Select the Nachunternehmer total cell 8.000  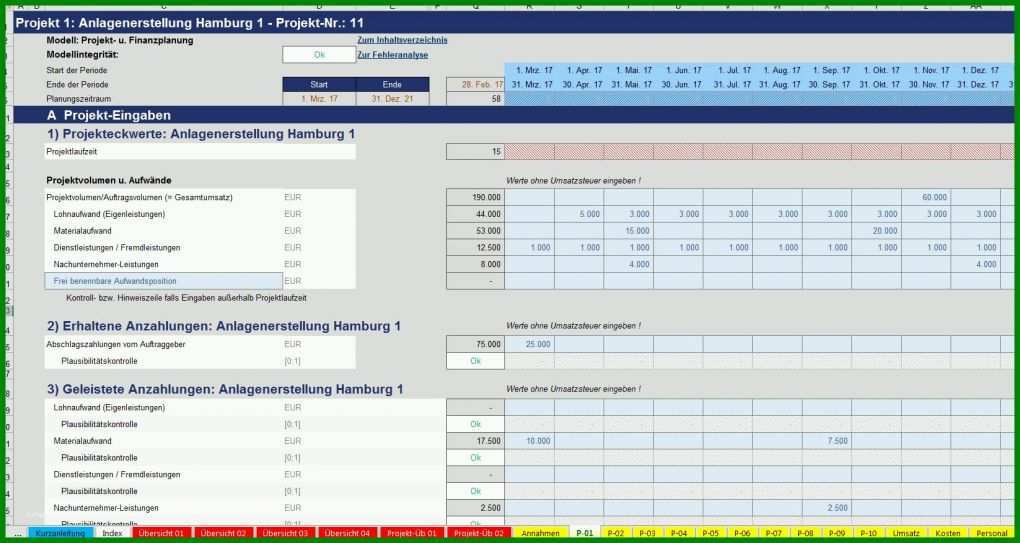tap(476, 265)
